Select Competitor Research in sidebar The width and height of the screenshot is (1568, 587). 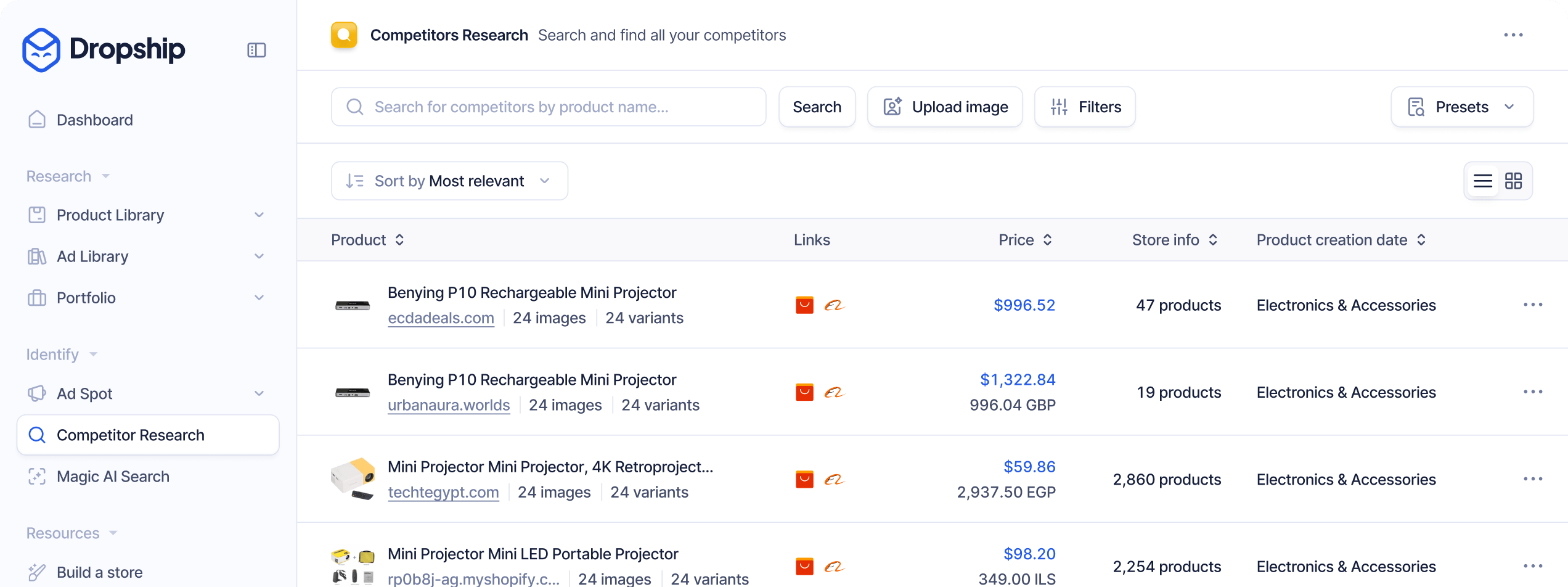tap(148, 435)
